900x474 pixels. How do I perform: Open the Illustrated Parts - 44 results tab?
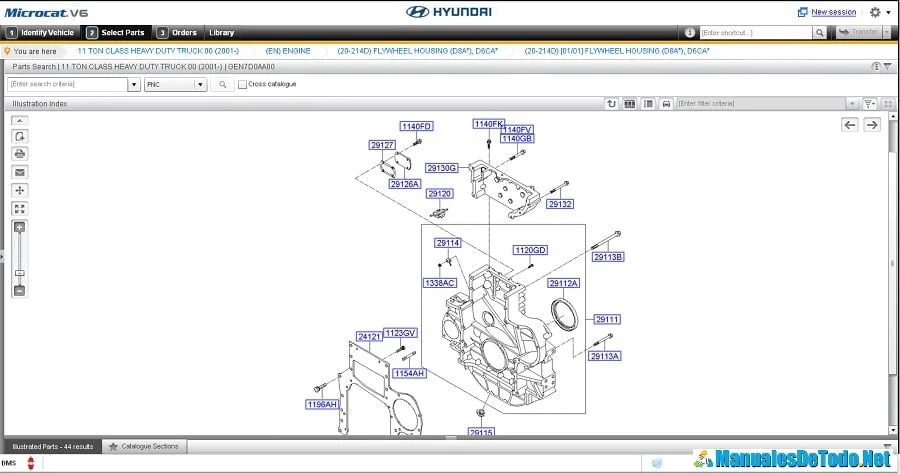click(53, 446)
